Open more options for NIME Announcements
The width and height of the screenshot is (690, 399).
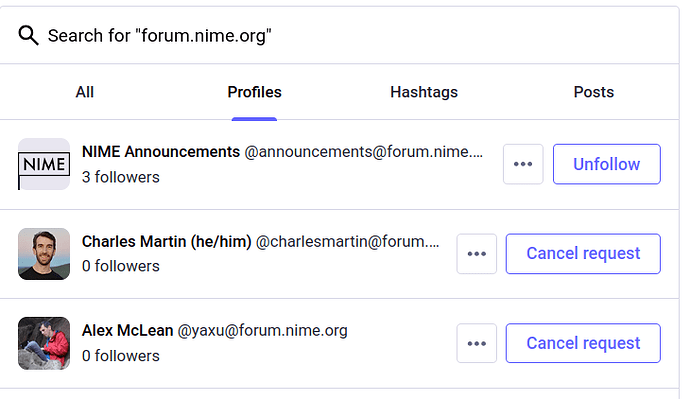(x=523, y=164)
